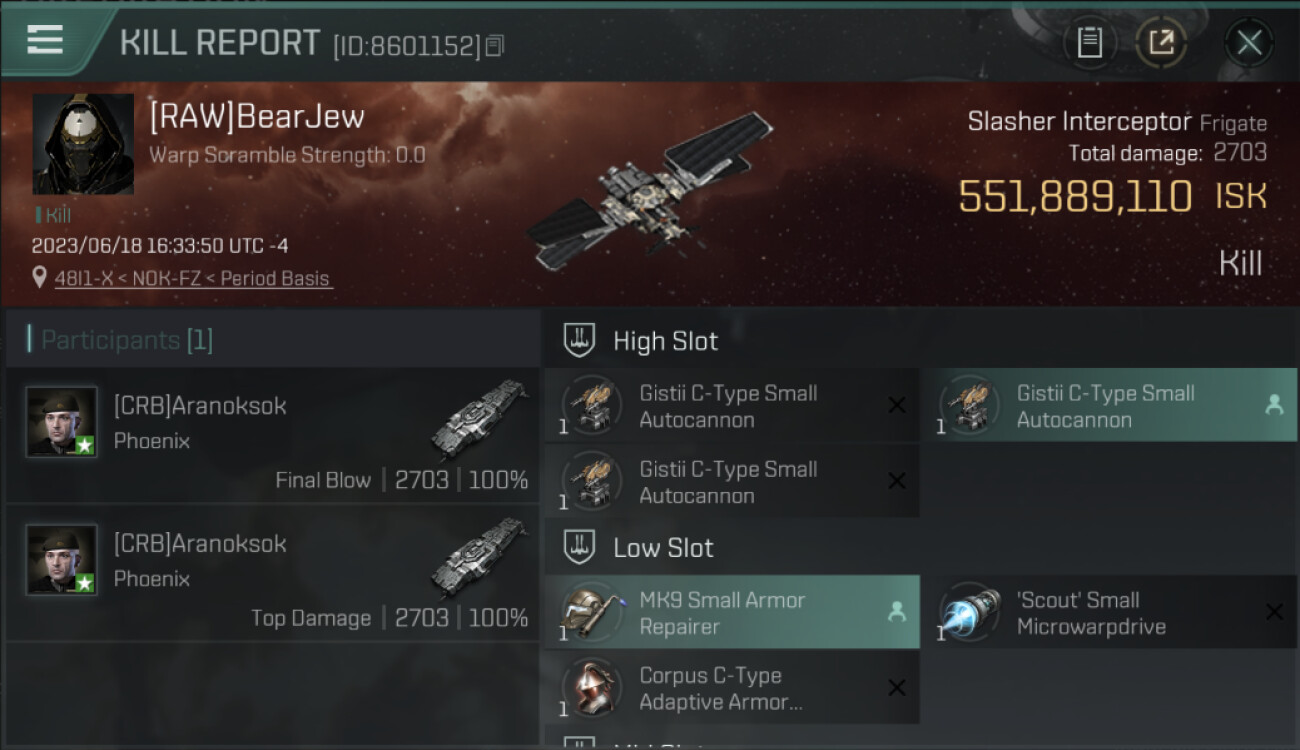The width and height of the screenshot is (1300, 750).
Task: Select the Corpus C-Type Adaptive Armor icon
Action: click(x=592, y=688)
